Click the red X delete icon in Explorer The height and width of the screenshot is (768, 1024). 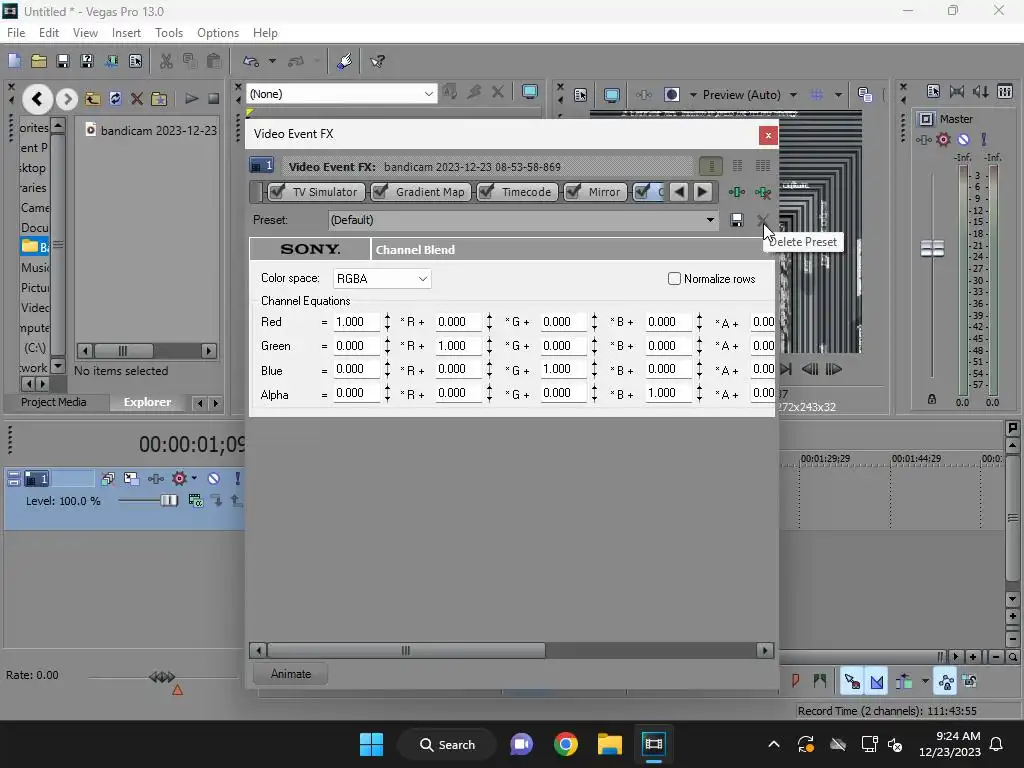tap(136, 99)
